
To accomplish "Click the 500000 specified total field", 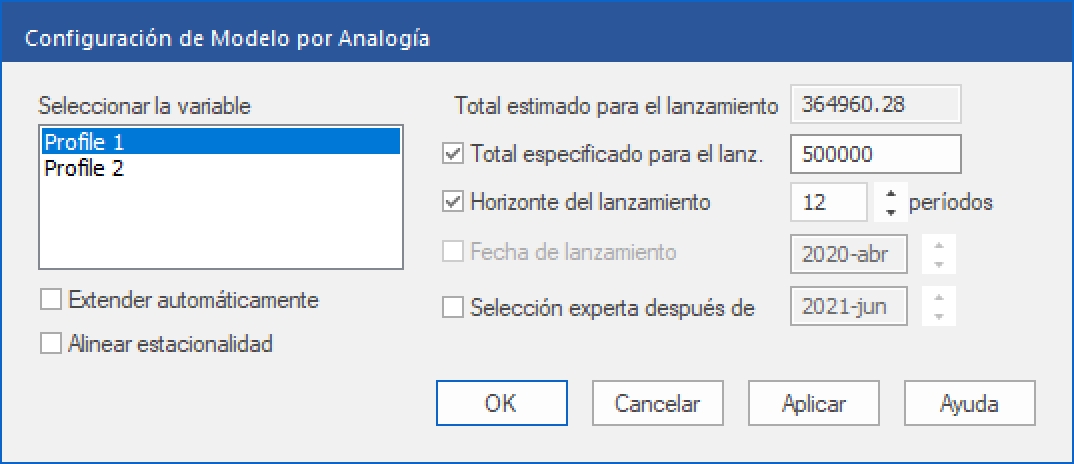I will (x=875, y=154).
